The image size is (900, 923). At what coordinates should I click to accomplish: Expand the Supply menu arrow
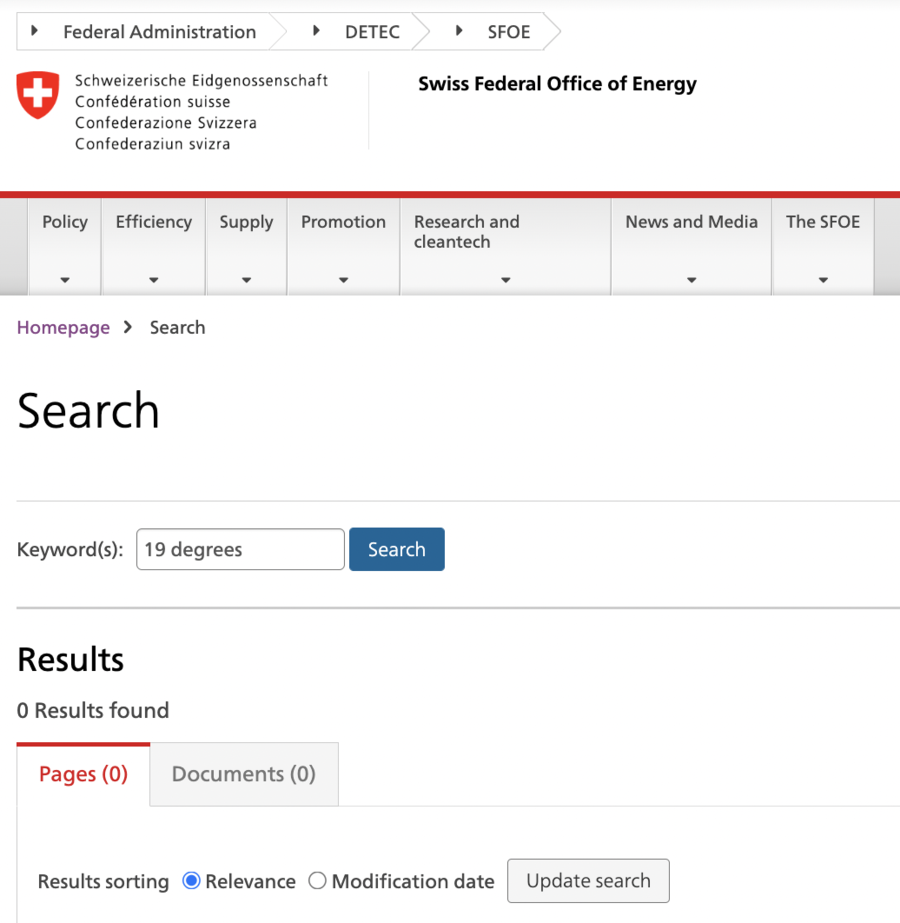247,280
